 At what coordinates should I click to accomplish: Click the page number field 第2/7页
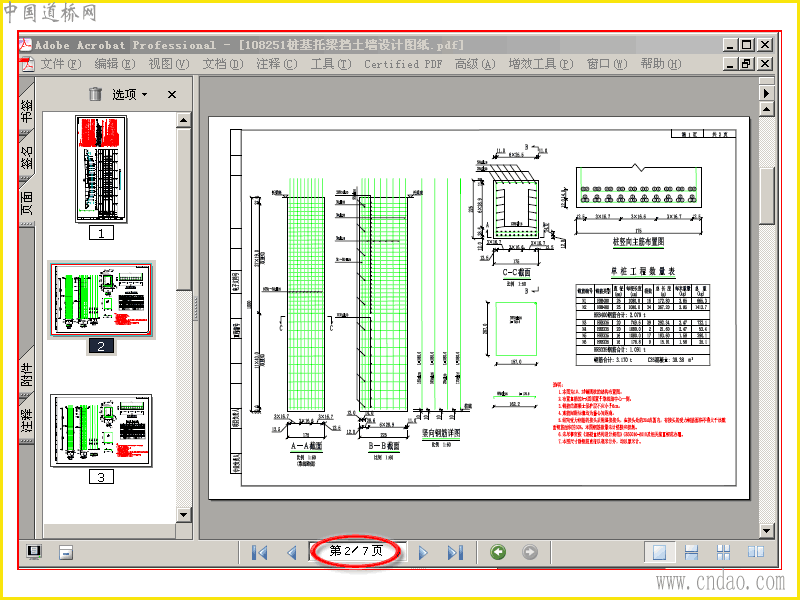tap(357, 551)
